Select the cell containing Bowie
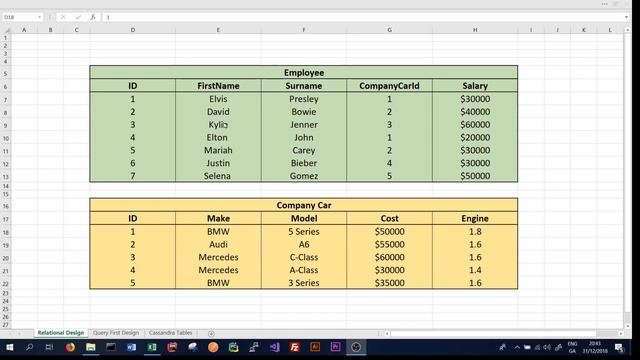 point(304,112)
